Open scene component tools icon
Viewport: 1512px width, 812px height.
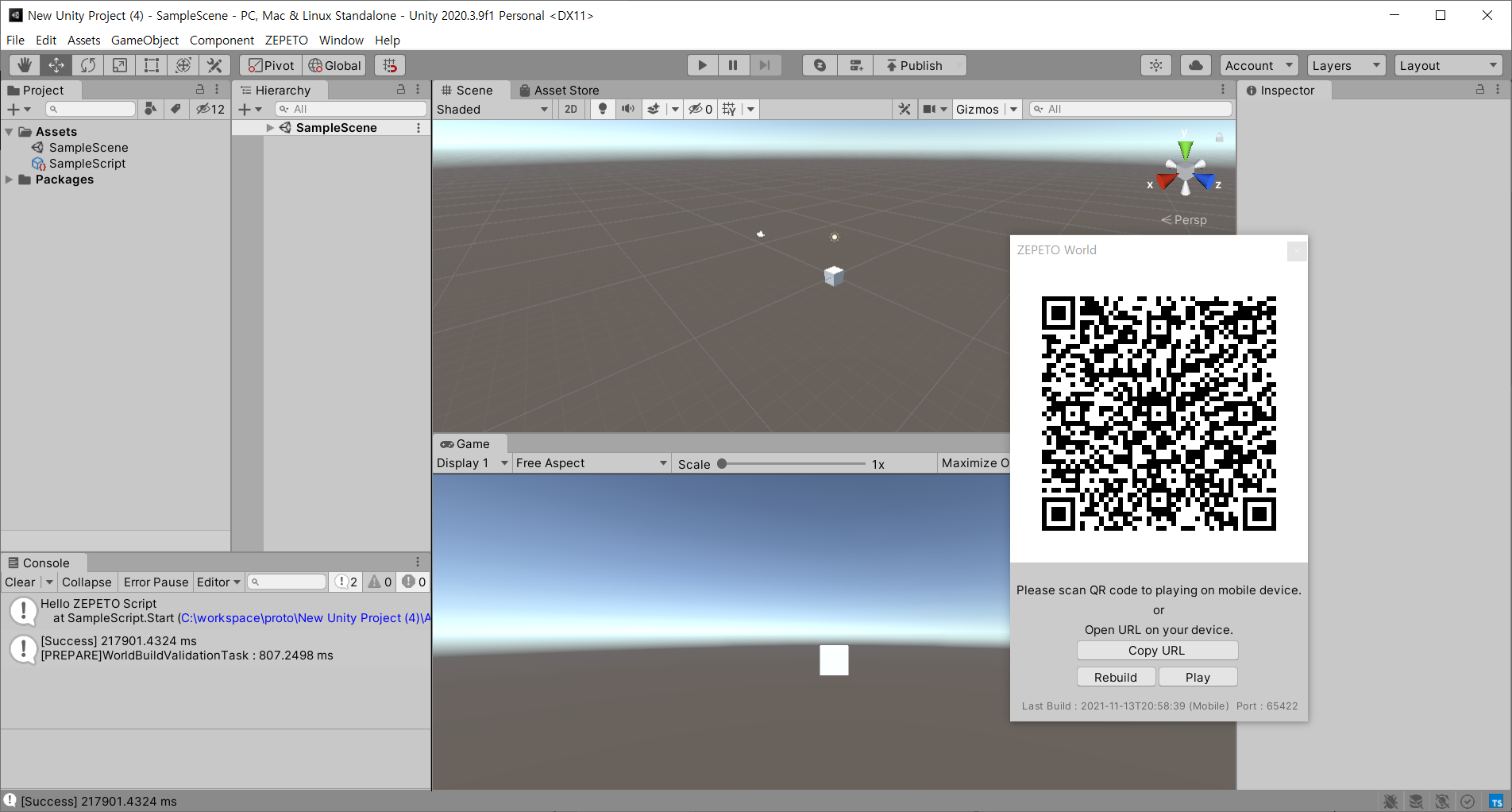[x=904, y=109]
